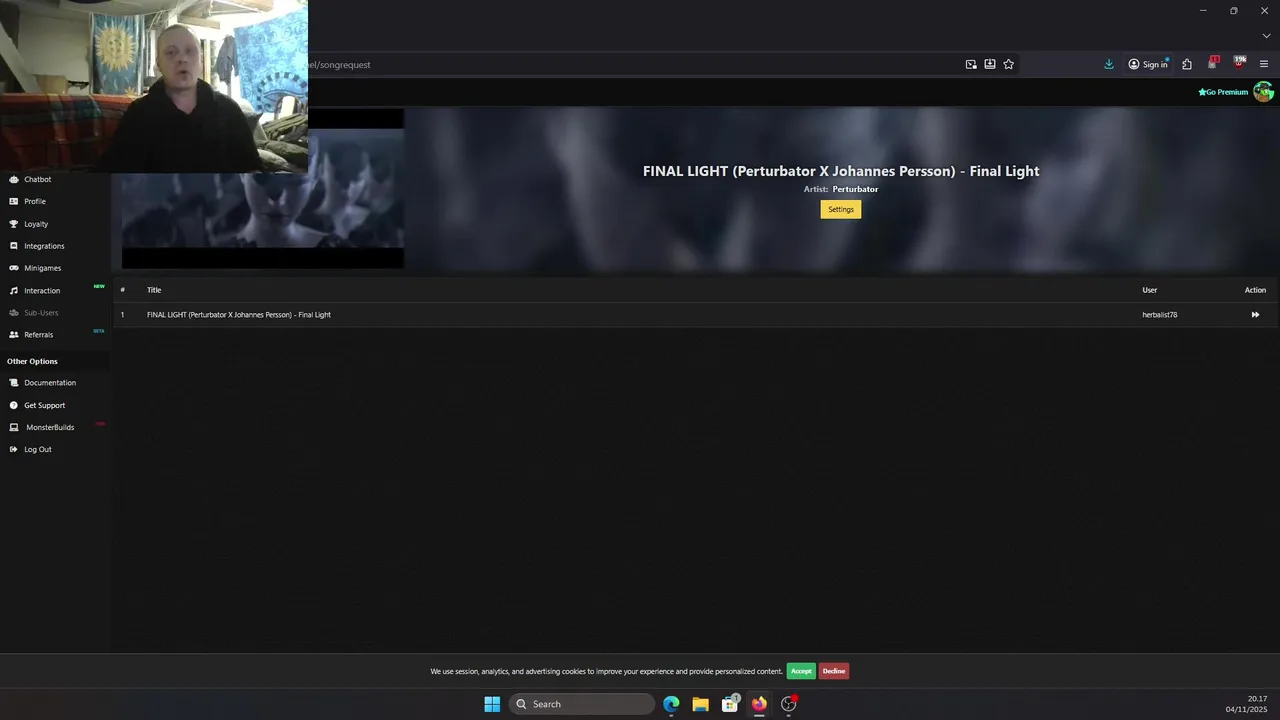
Task: Open the Interaction music note item
Action: [42, 290]
